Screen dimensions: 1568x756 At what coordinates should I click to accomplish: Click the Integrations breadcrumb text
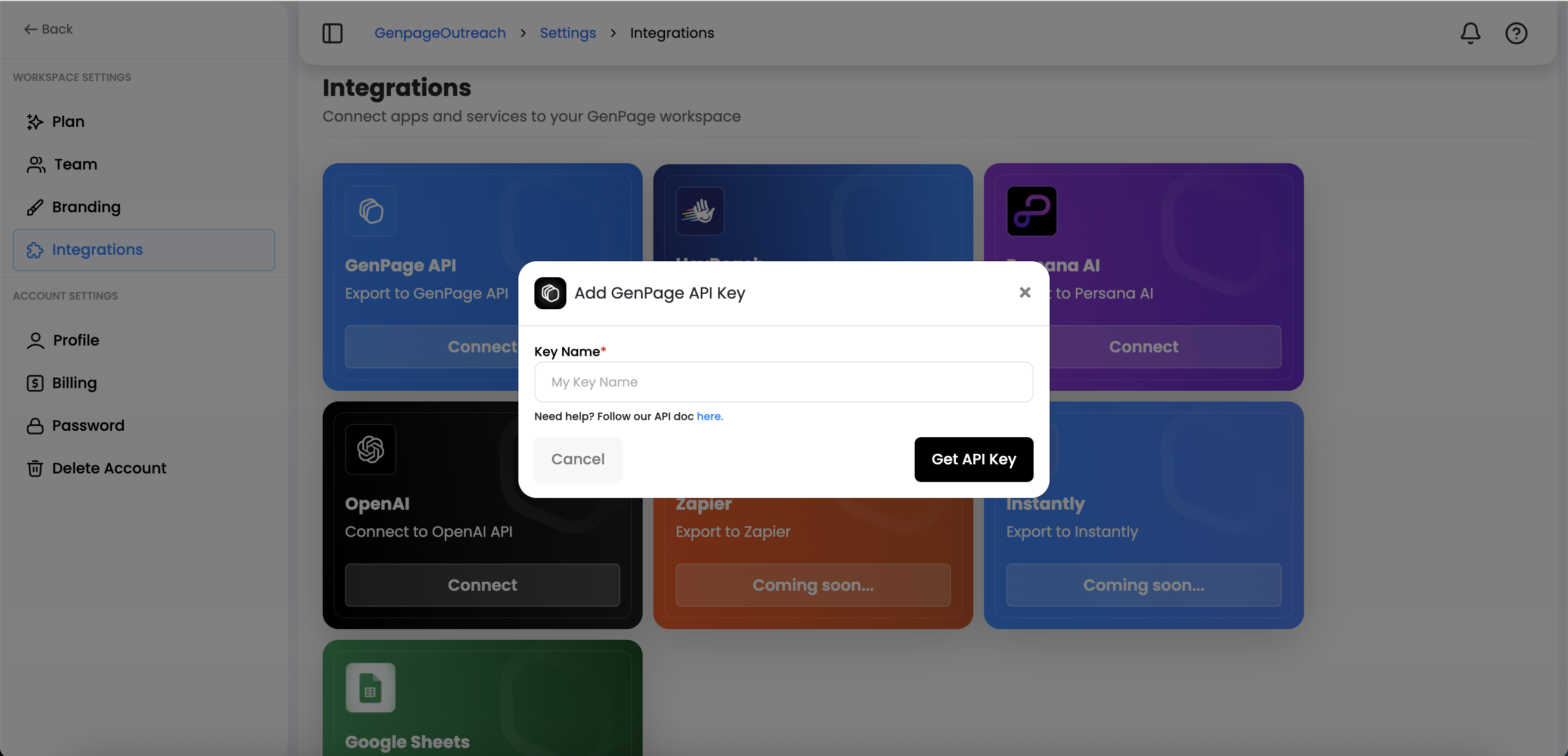point(672,33)
